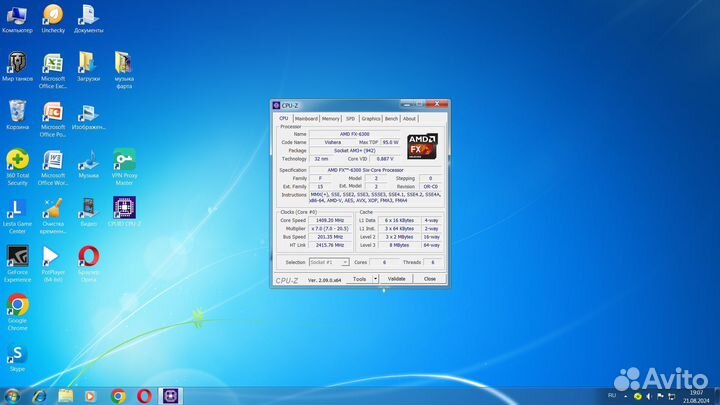Open the Lesta Game Center shortcut
Screen dimensions: 720x405
[x=17, y=208]
